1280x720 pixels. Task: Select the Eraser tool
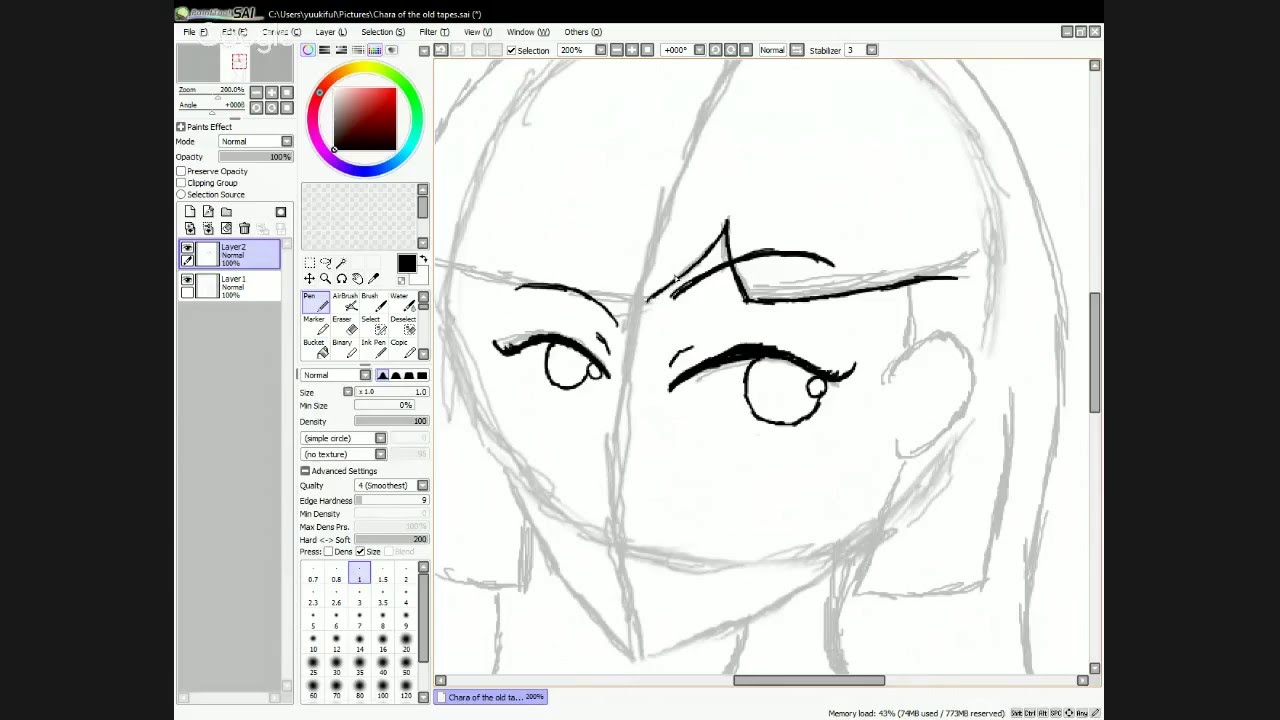[x=344, y=326]
